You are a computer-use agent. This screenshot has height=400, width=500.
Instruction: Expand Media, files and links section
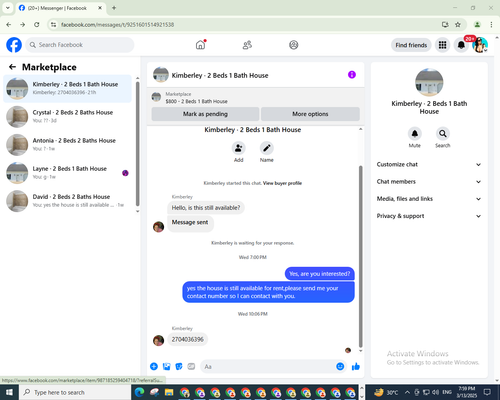pos(429,199)
